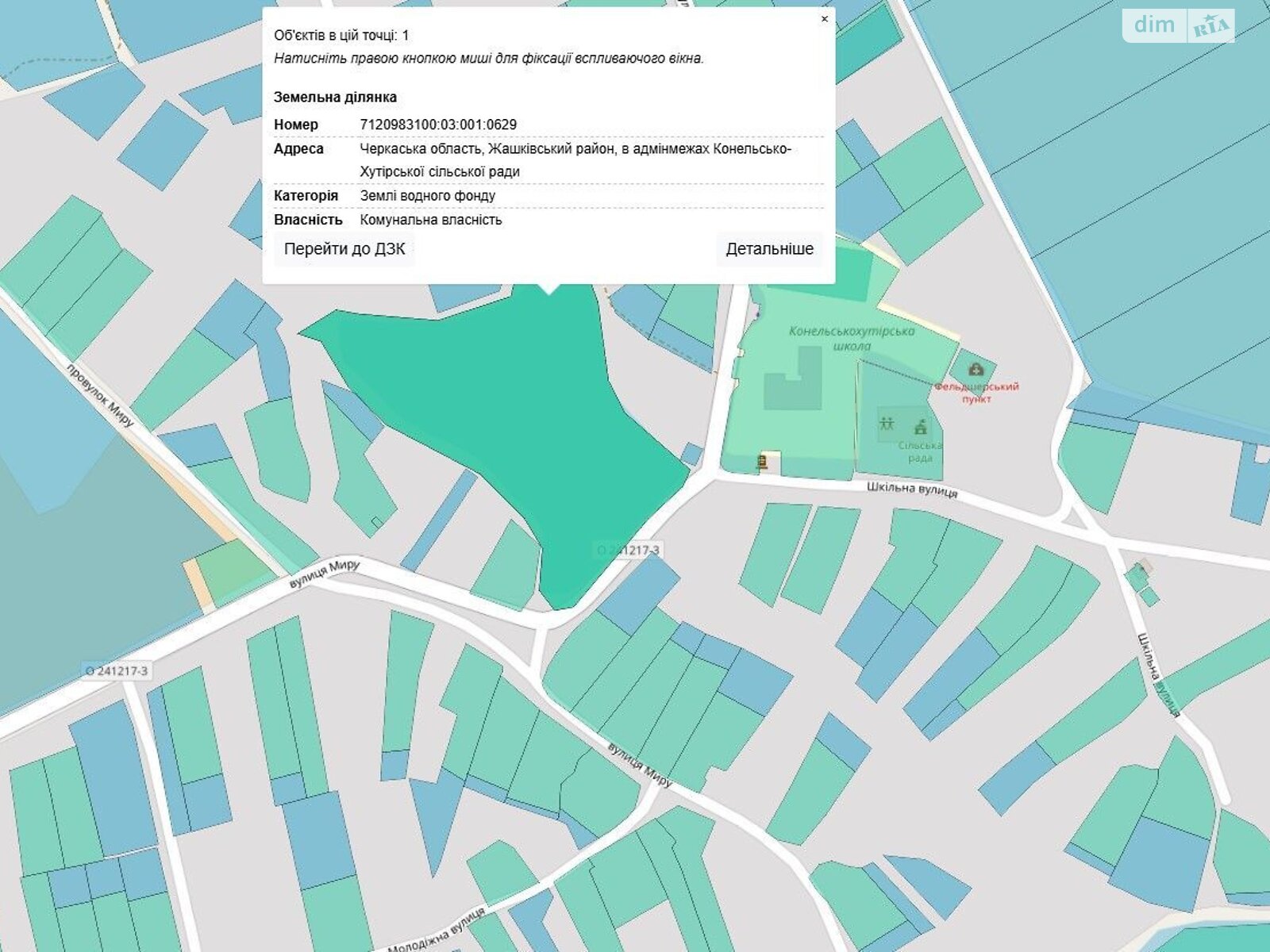Click the playground icon near village council

887,423
